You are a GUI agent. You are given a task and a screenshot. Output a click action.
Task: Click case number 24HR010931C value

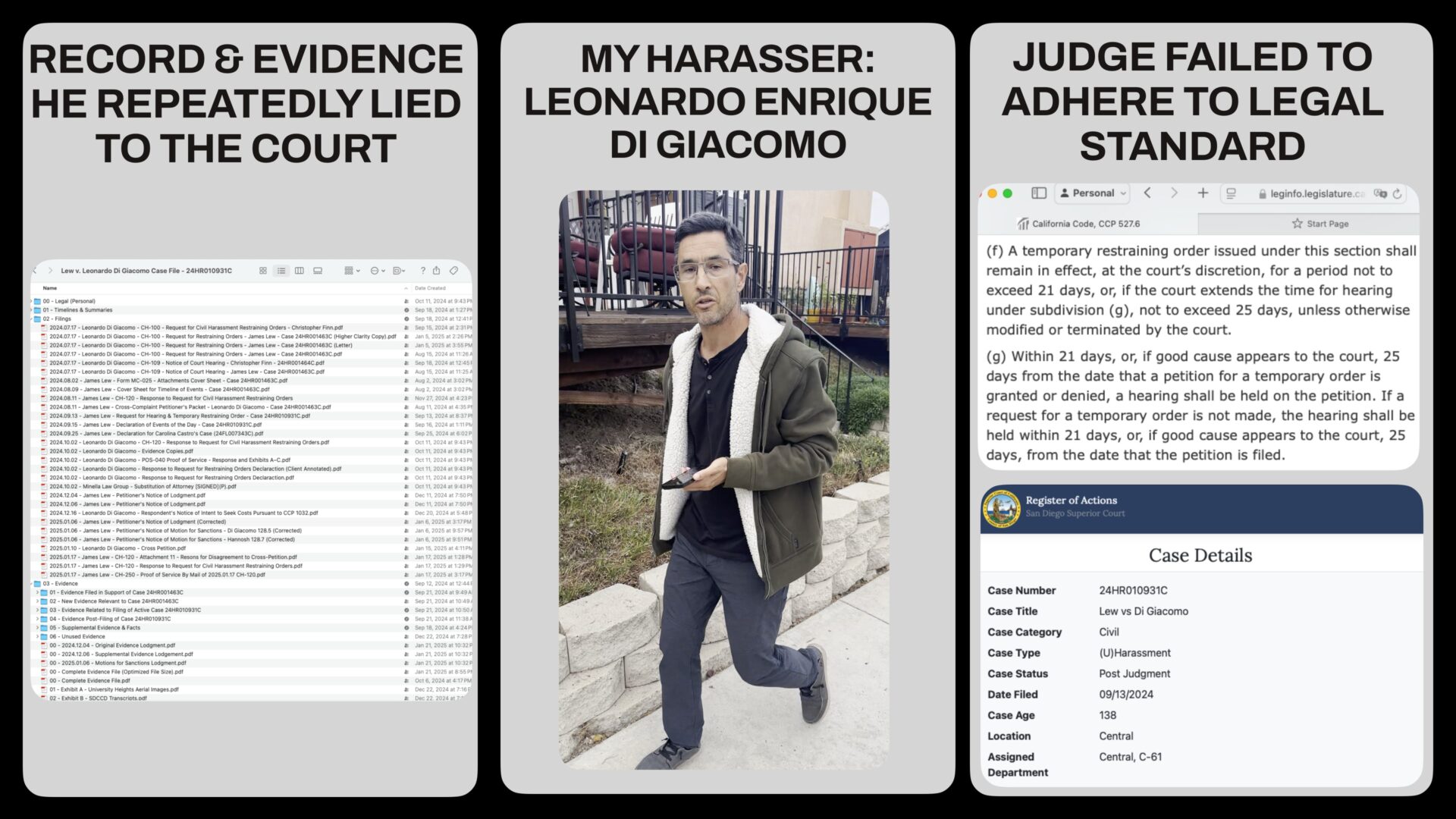(x=1133, y=591)
